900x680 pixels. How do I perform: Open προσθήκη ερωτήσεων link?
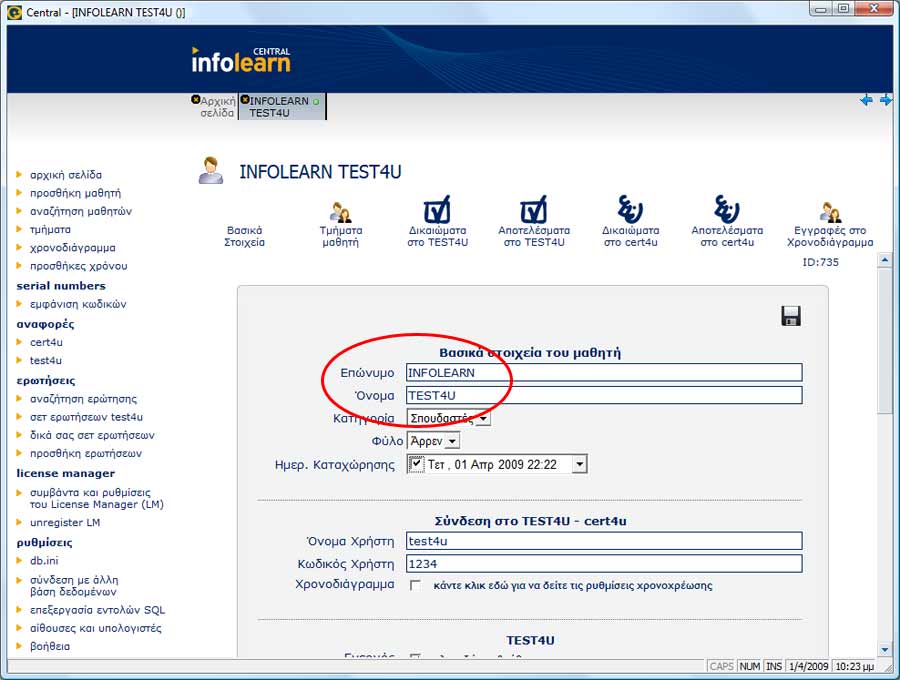click(86, 453)
